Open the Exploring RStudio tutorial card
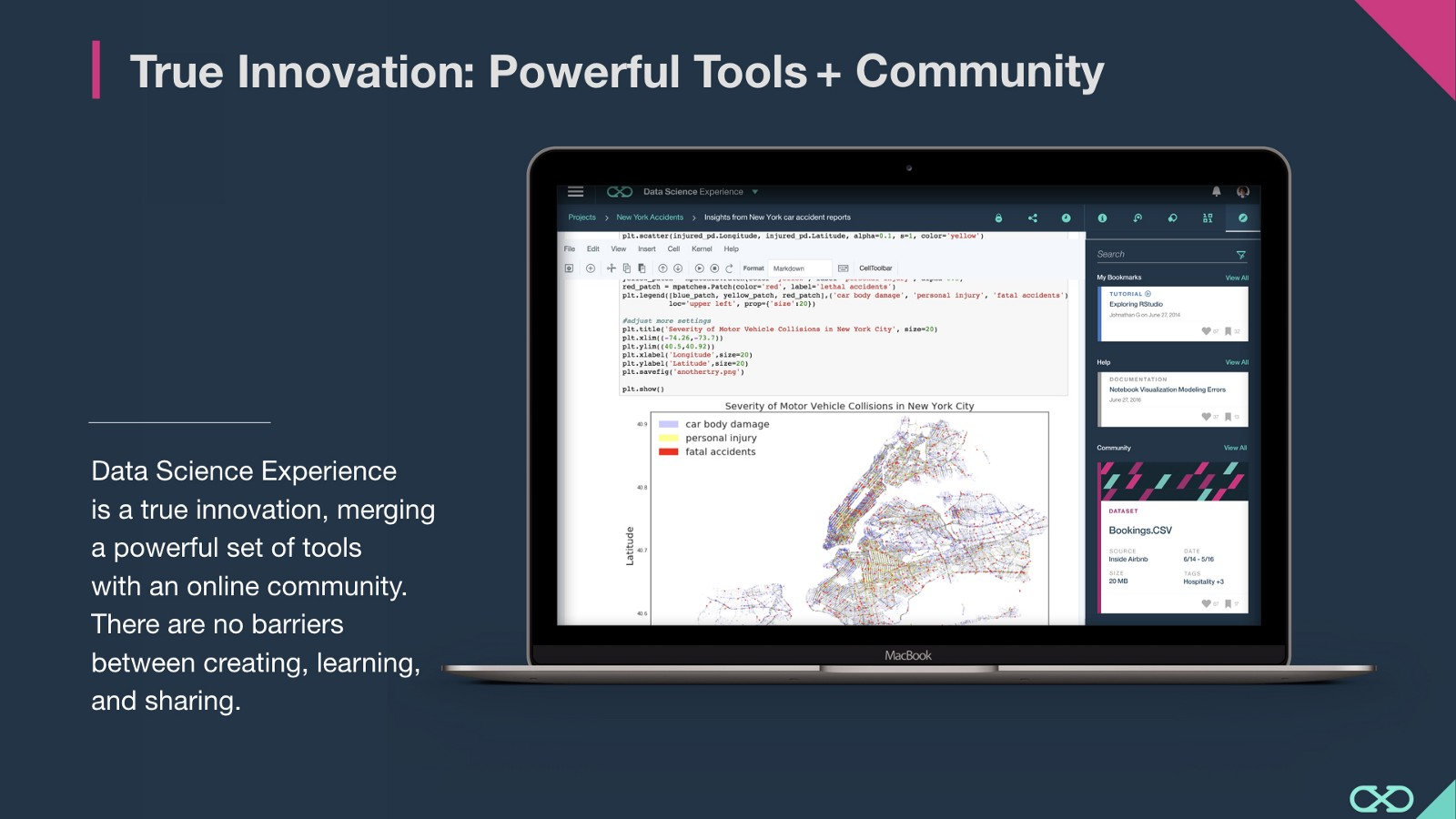1456x819 pixels. (1173, 314)
